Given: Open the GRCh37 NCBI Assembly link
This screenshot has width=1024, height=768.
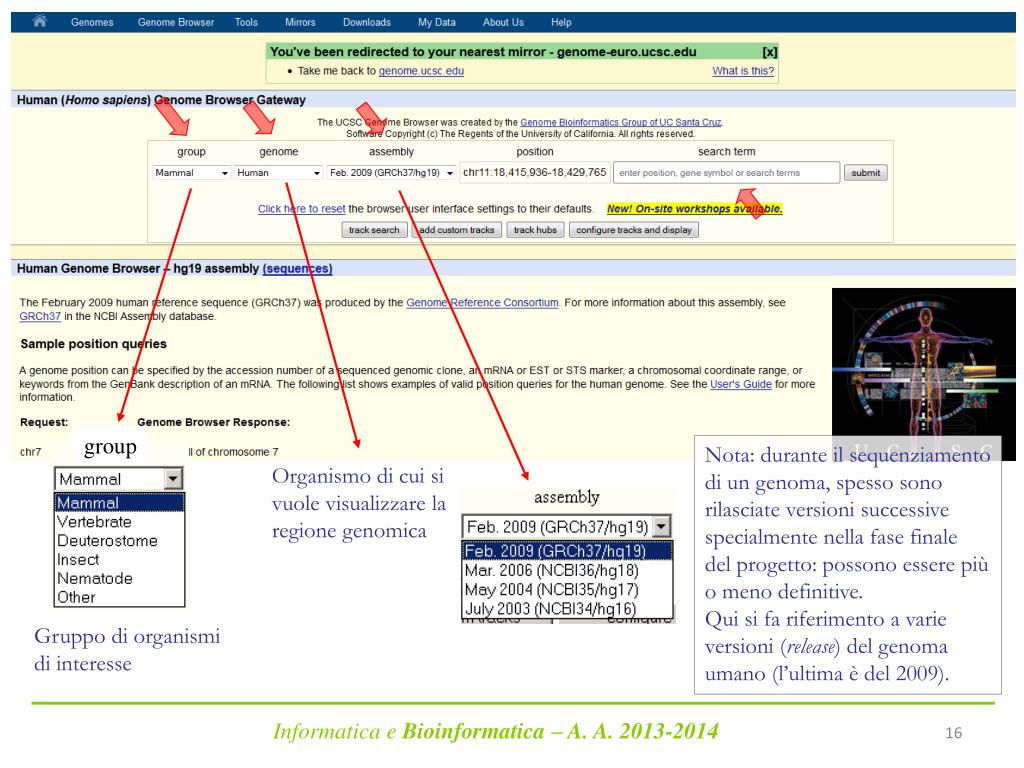Looking at the screenshot, I should (40, 316).
